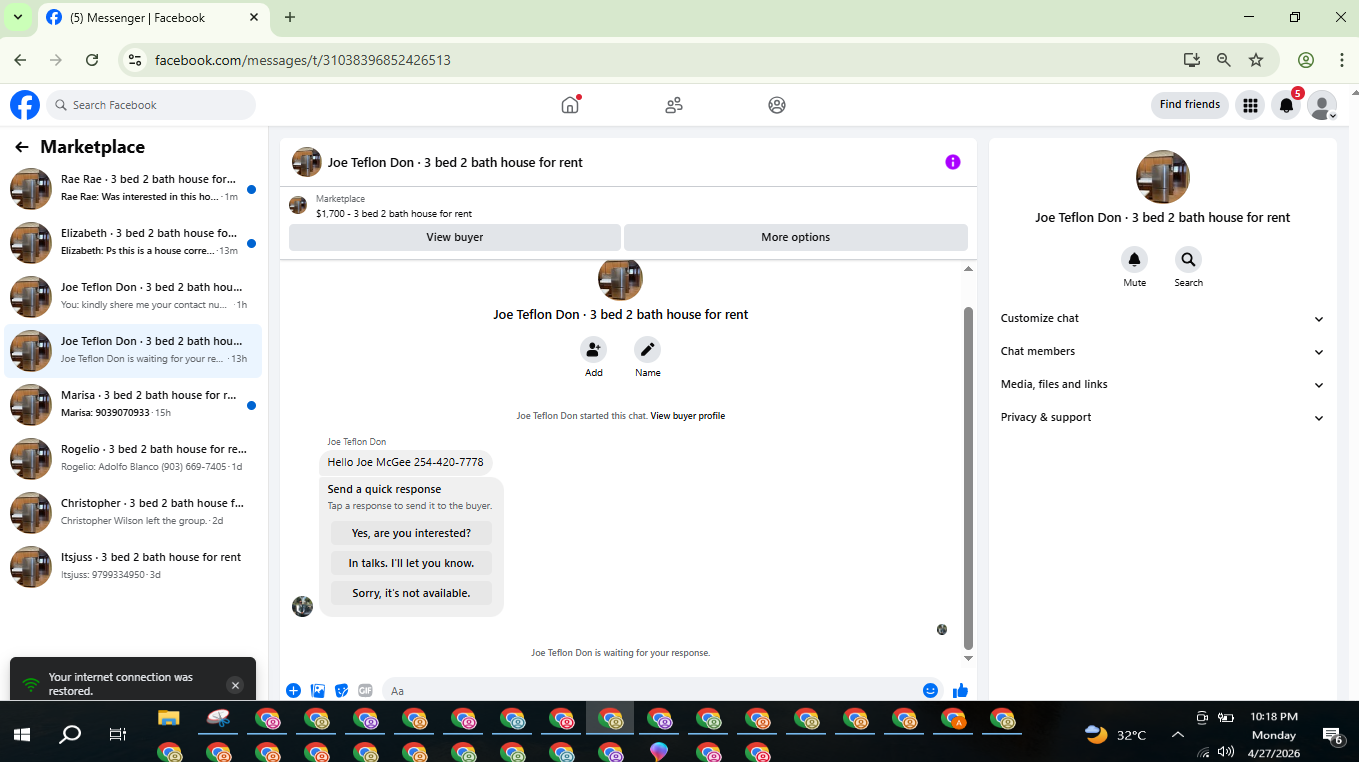Screen dimensions: 1359x762
Task: Click '$1,700 - 3 bed 2 bath house for rent' text
Action: coord(394,214)
